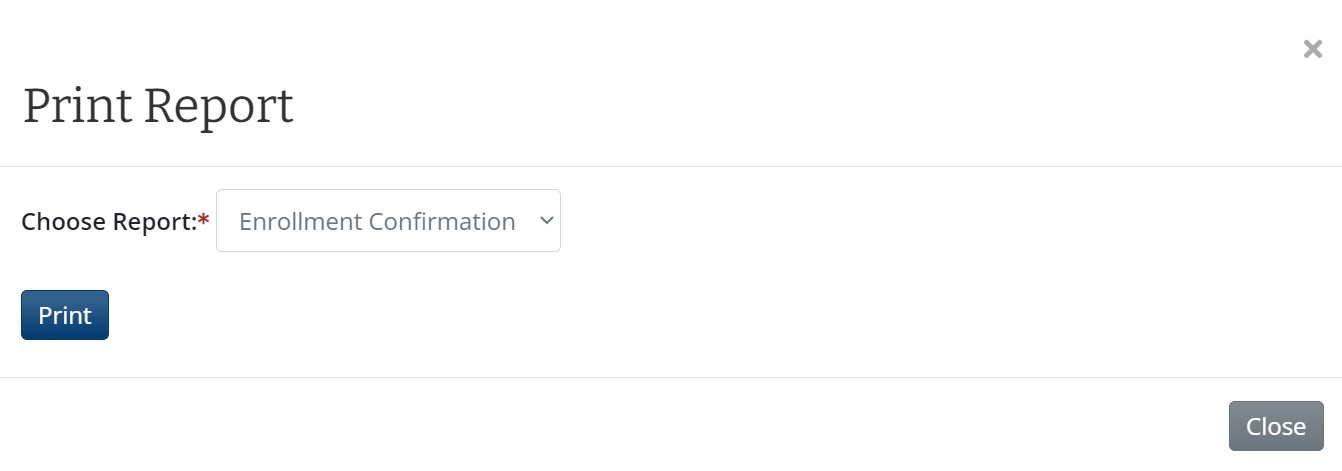Click the word Enrollment in the select box
This screenshot has height=471, width=1342.
tap(300, 221)
